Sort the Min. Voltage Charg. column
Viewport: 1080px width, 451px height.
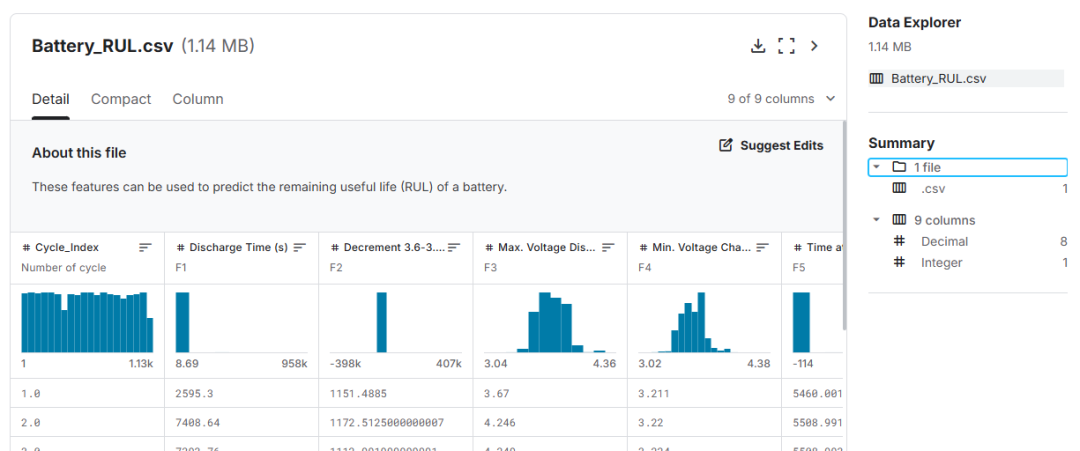click(762, 247)
